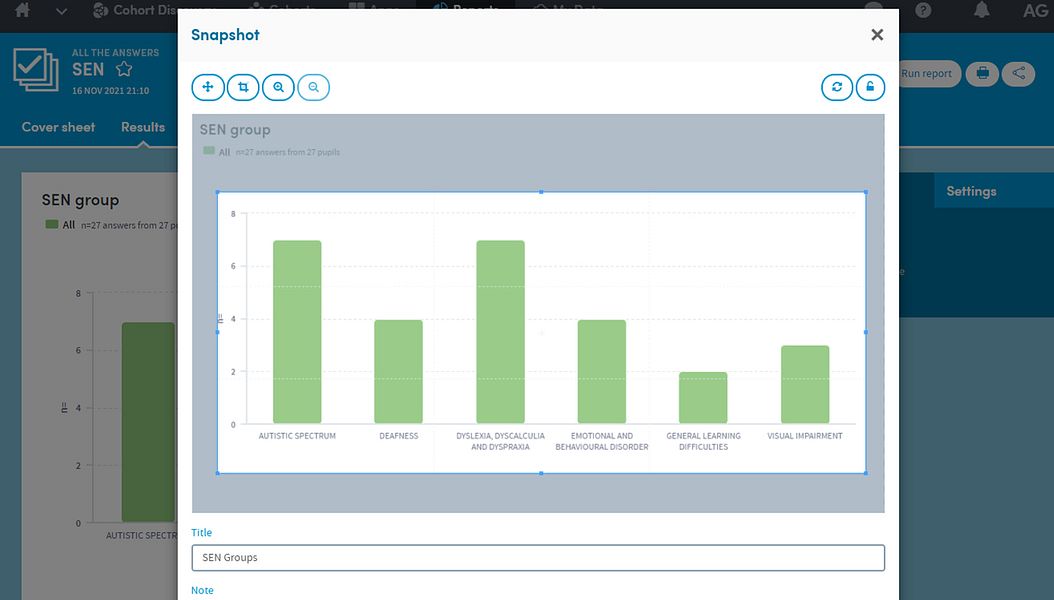Print the report with printer icon
1054x600 pixels.
[x=983, y=73]
